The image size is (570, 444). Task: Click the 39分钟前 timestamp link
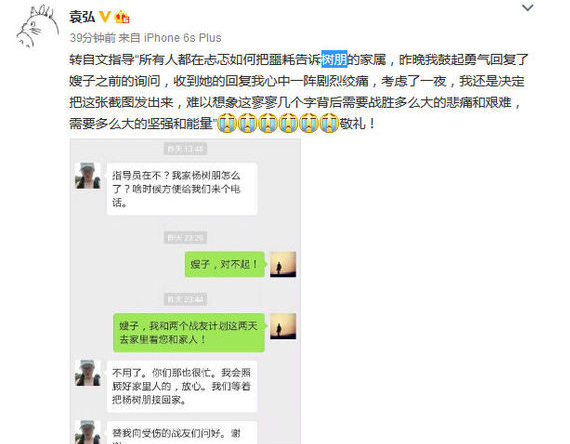tap(92, 38)
